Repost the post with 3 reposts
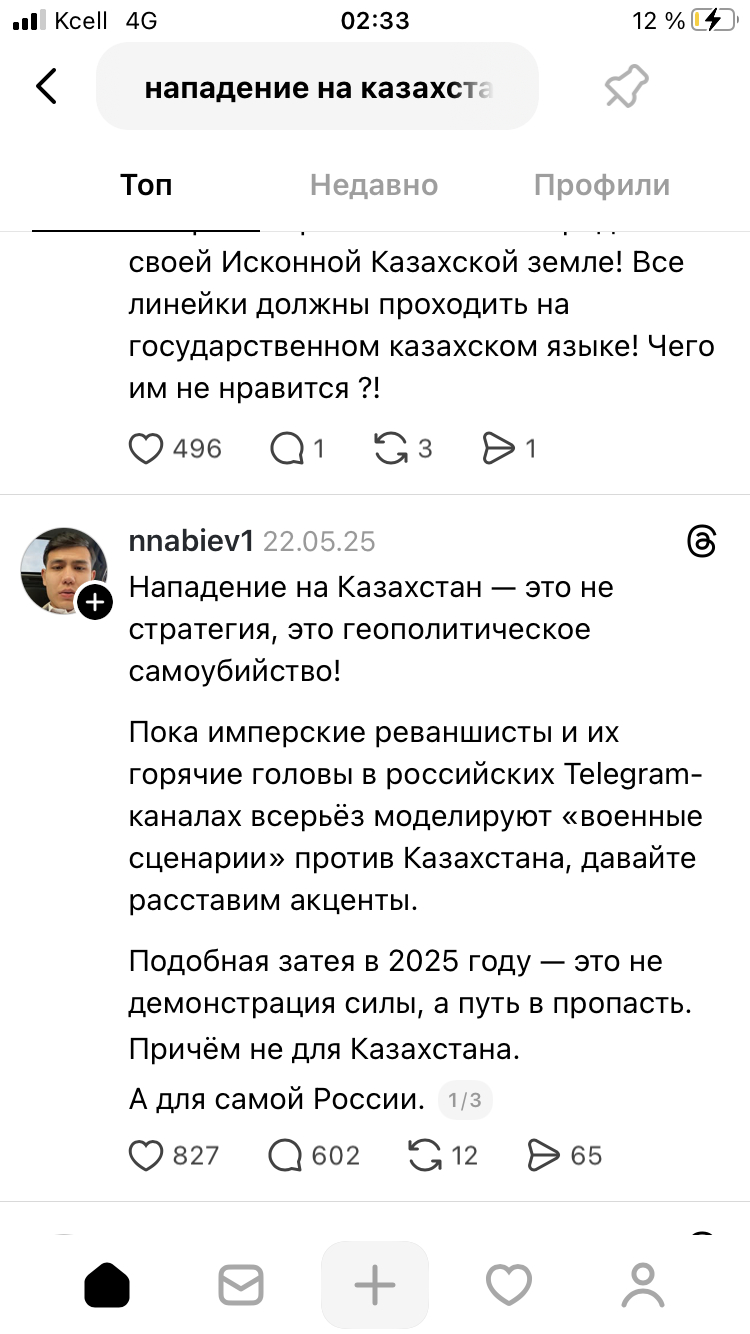This screenshot has width=750, height=1334. click(390, 449)
